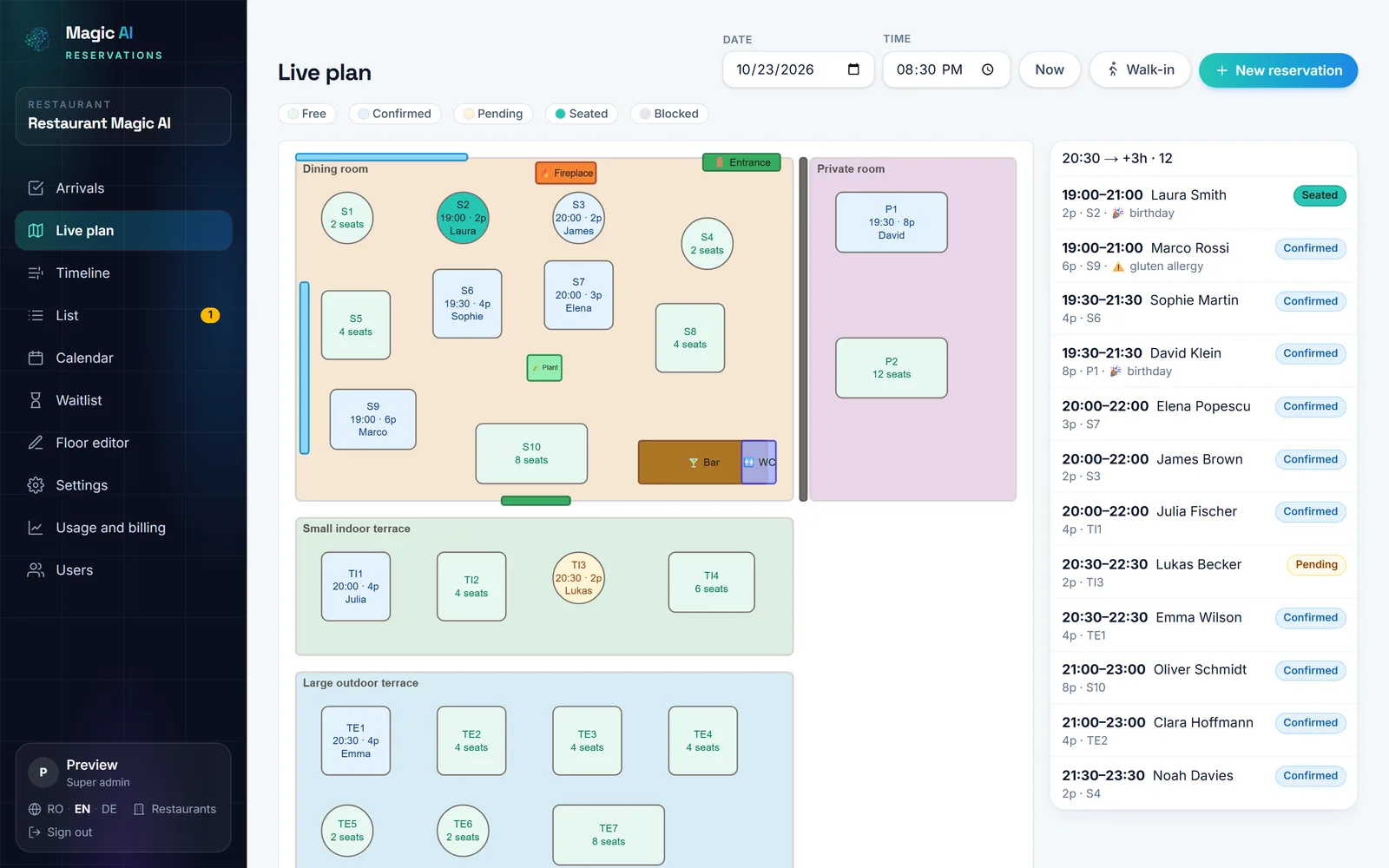Select outdoor terrace table TE7
The width and height of the screenshot is (1389, 868).
609,835
